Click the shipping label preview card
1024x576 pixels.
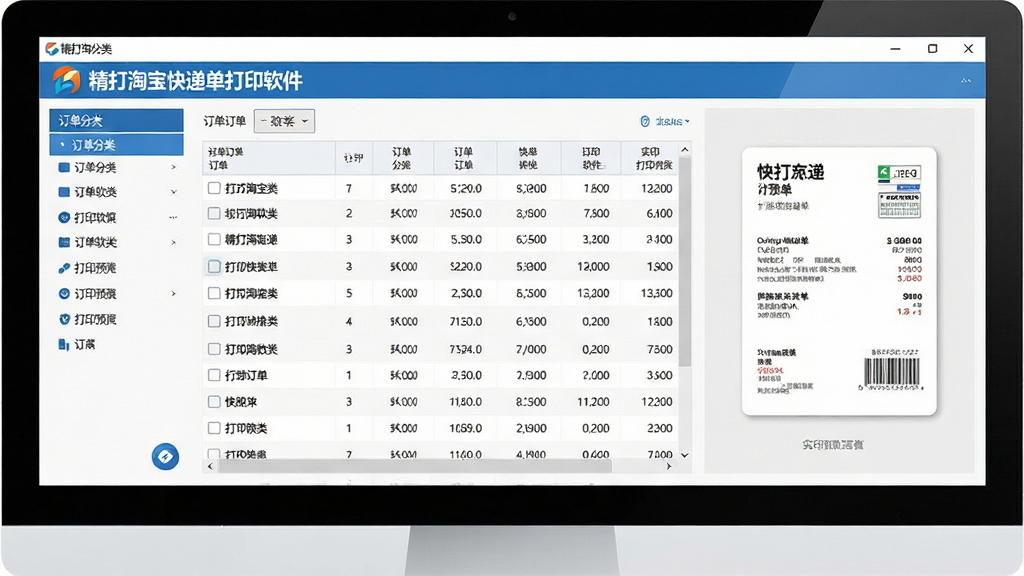(x=839, y=281)
